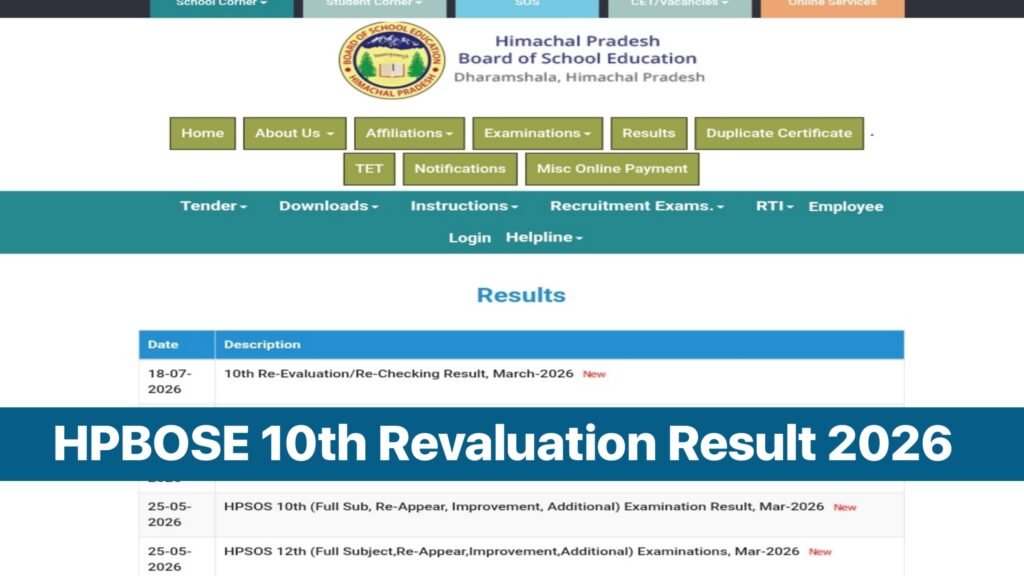Open the Notifications page

460,169
